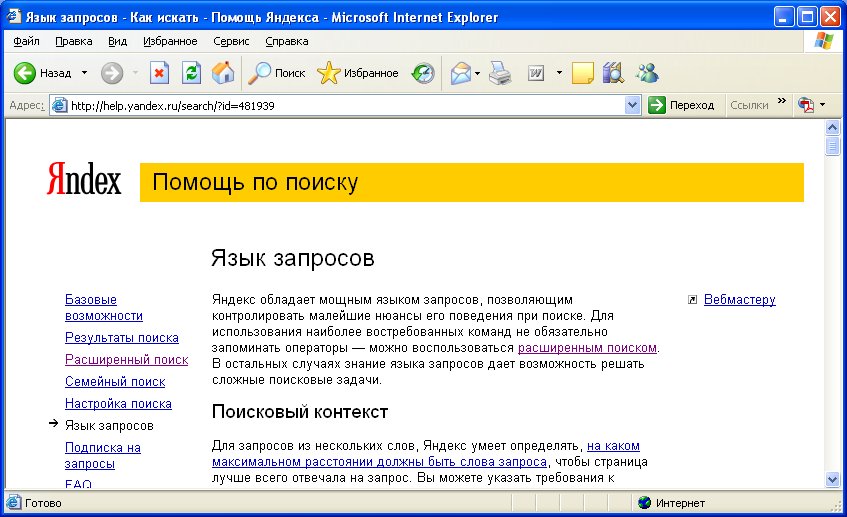This screenshot has width=847, height=517.
Task: Open the Семейный поиск link
Action: [115, 382]
